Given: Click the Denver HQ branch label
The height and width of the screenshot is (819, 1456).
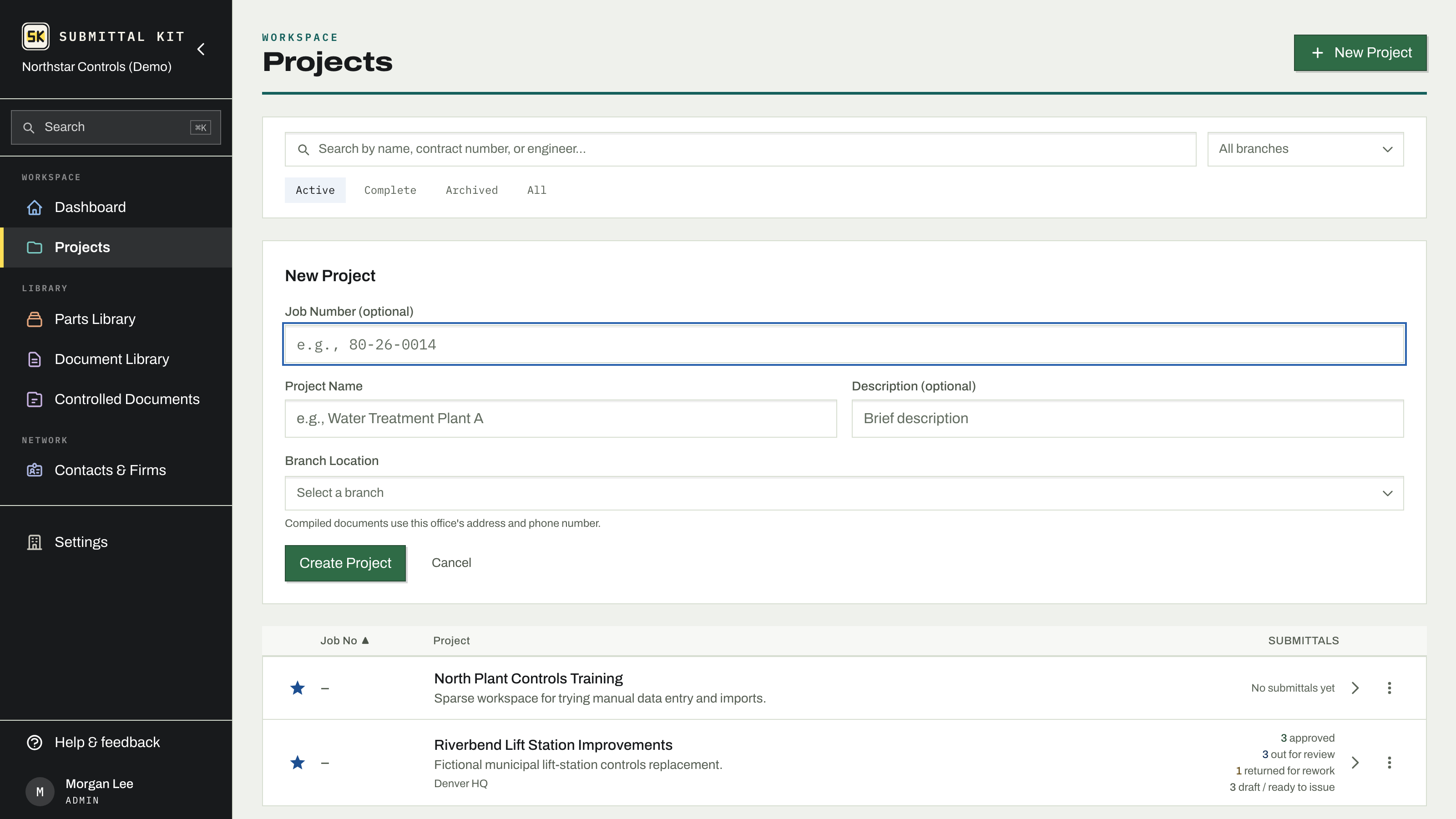Looking at the screenshot, I should coord(460,784).
